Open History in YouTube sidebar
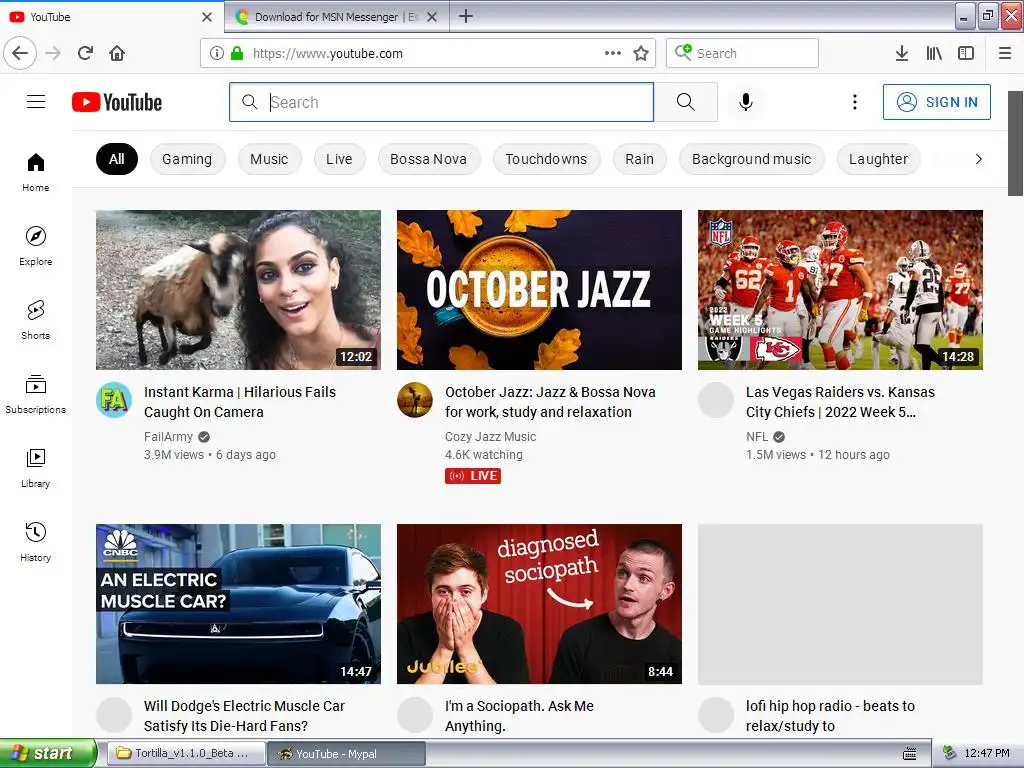This screenshot has width=1024, height=768. pos(36,542)
